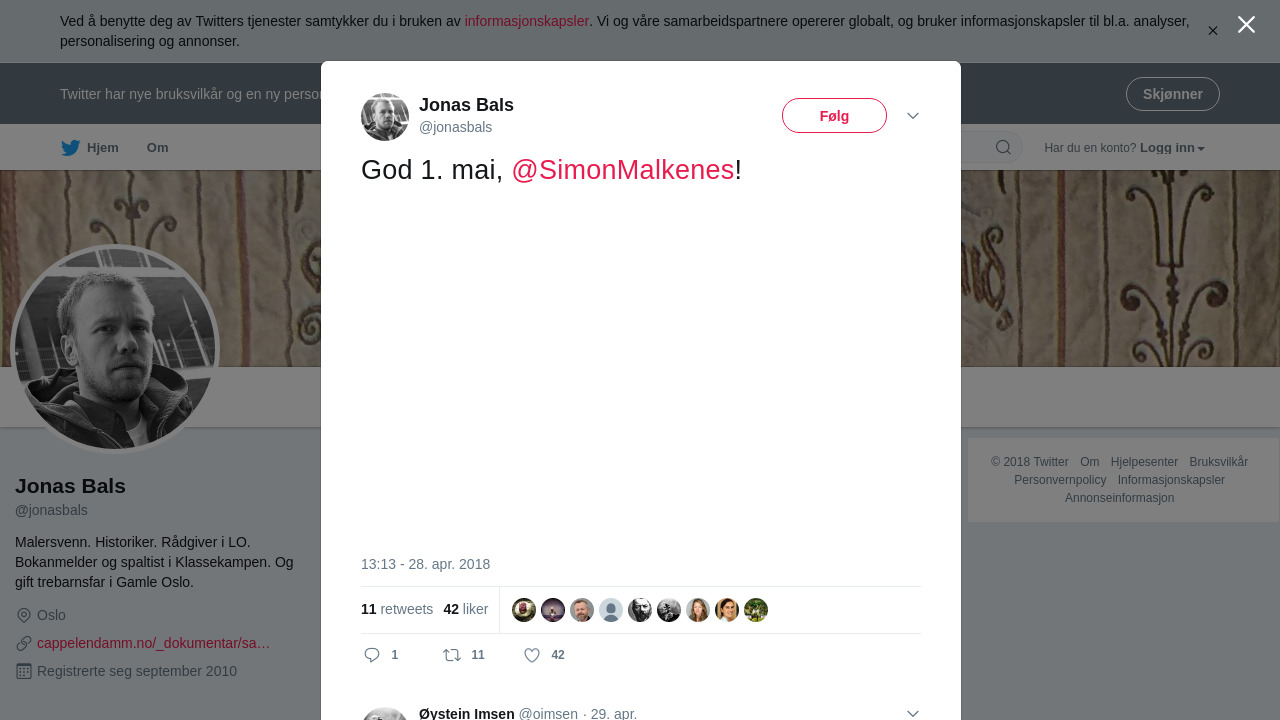Click the reply speech bubble icon

point(372,655)
